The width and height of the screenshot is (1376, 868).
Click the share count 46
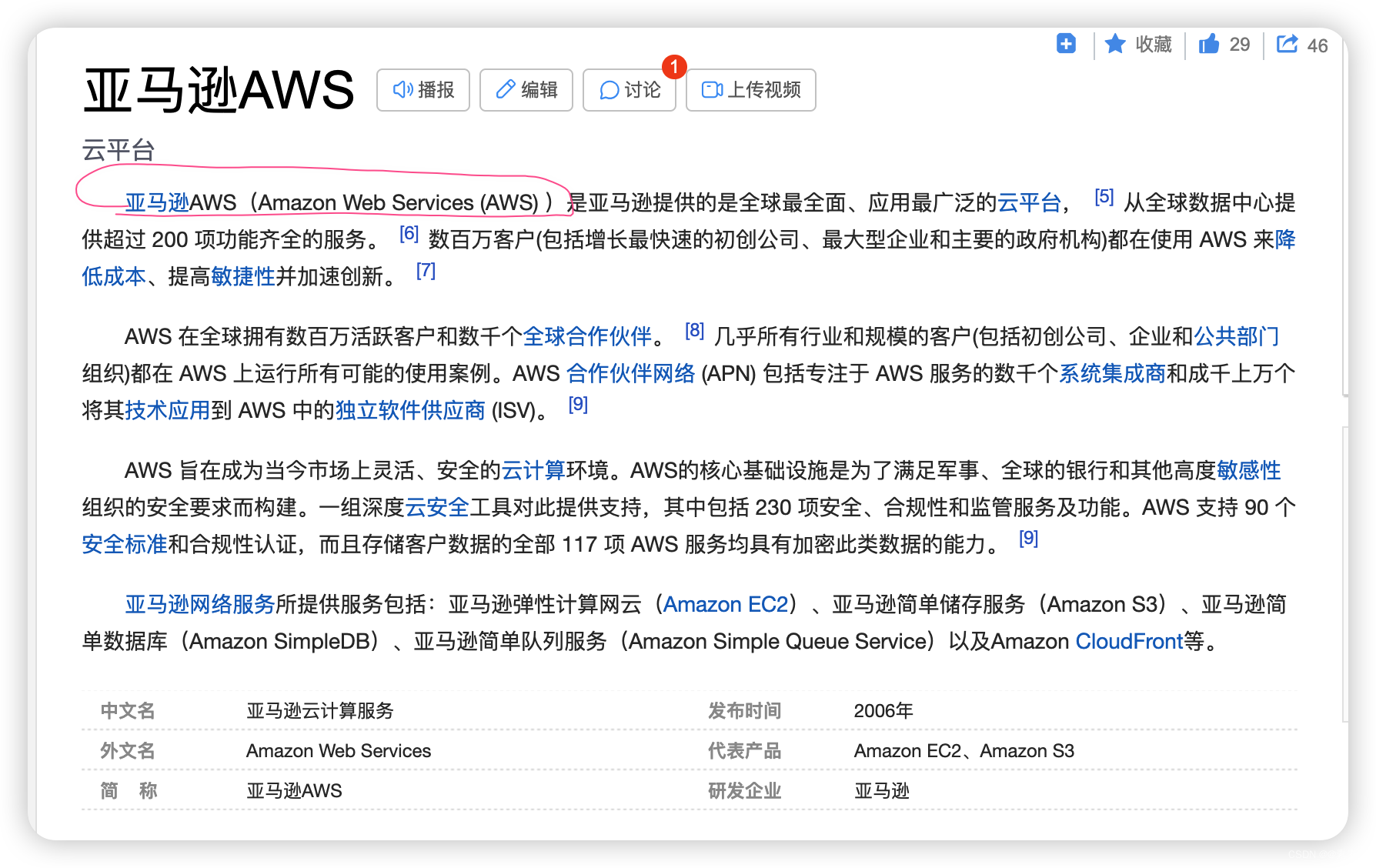click(1318, 45)
